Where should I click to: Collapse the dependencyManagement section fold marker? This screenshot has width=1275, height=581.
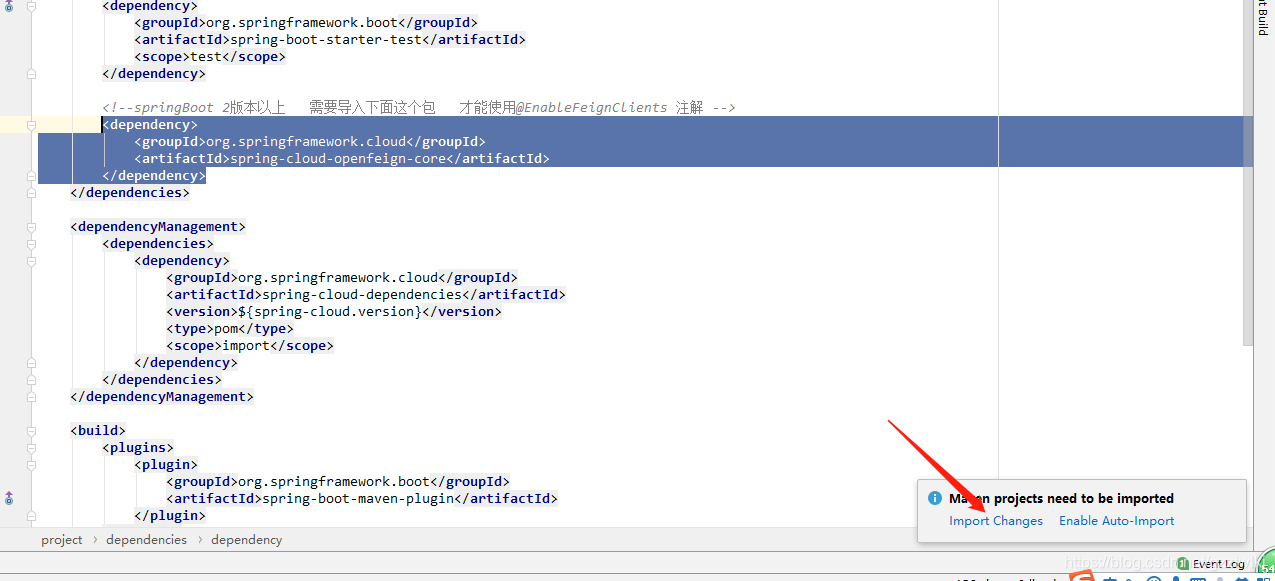coord(31,226)
